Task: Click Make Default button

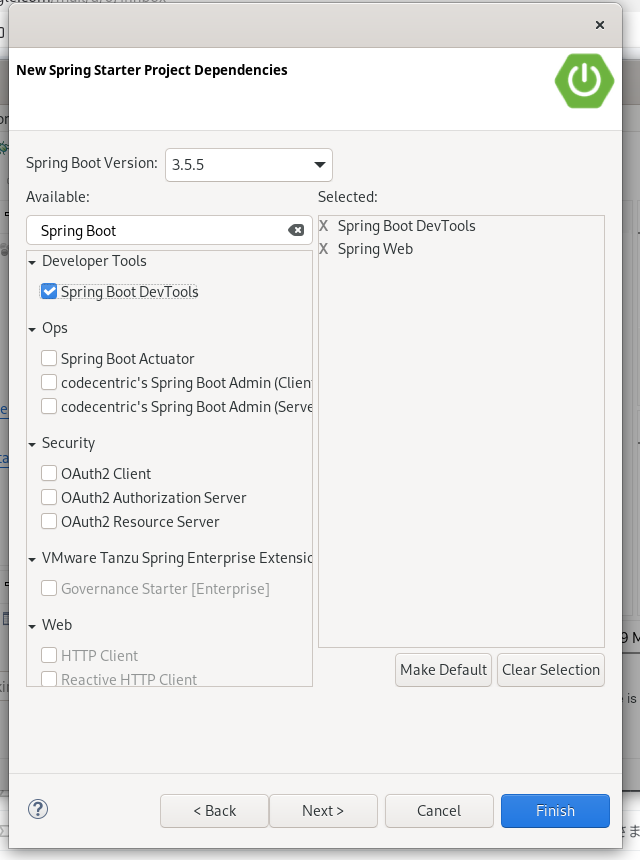Action: coord(443,670)
